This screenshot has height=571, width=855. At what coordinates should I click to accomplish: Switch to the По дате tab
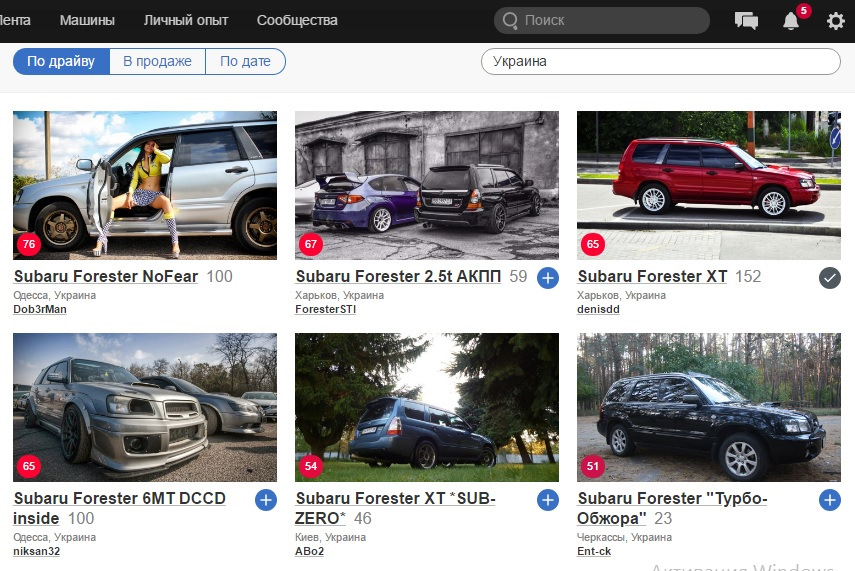coord(245,61)
